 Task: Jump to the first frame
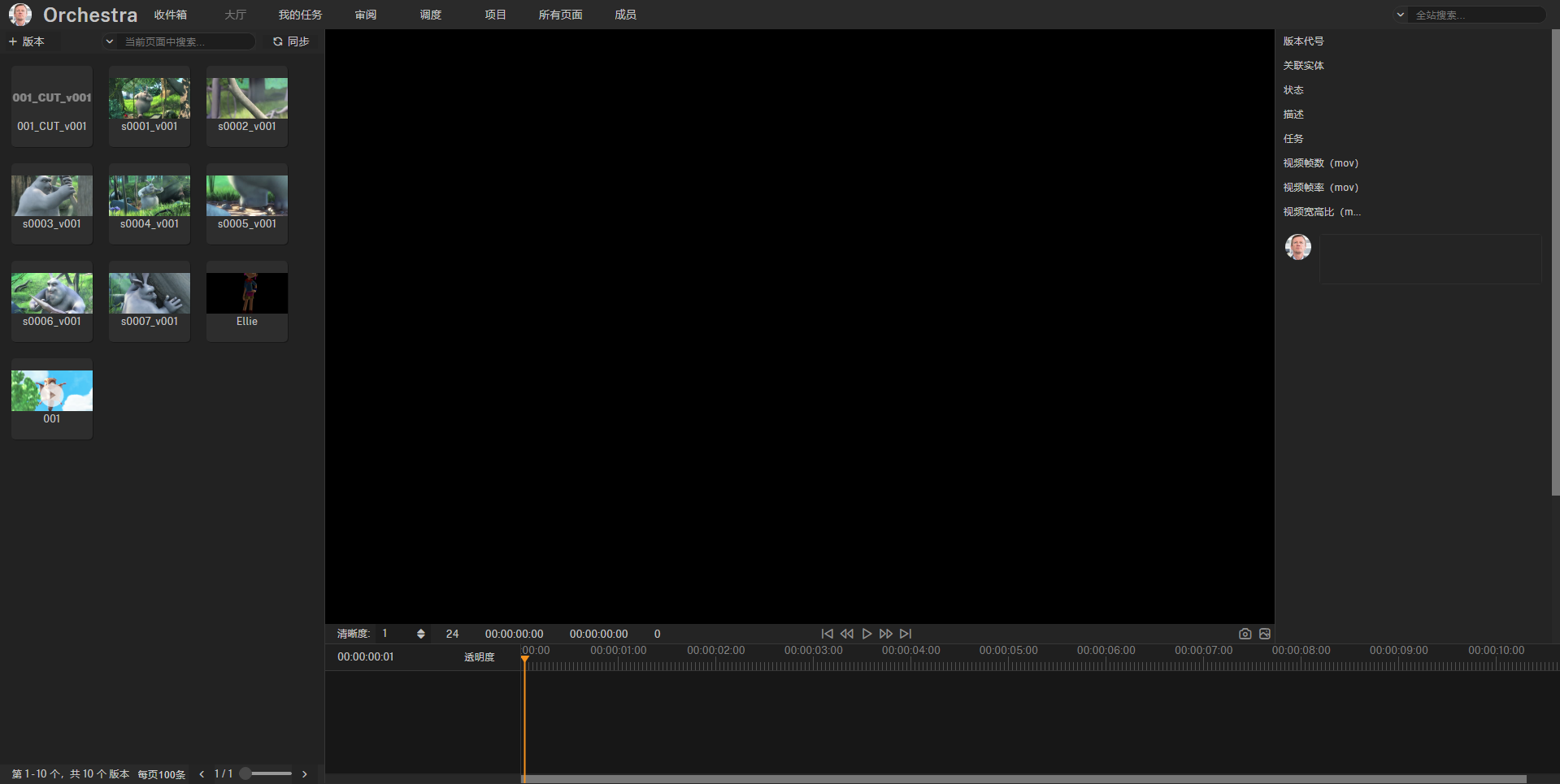[x=827, y=634]
